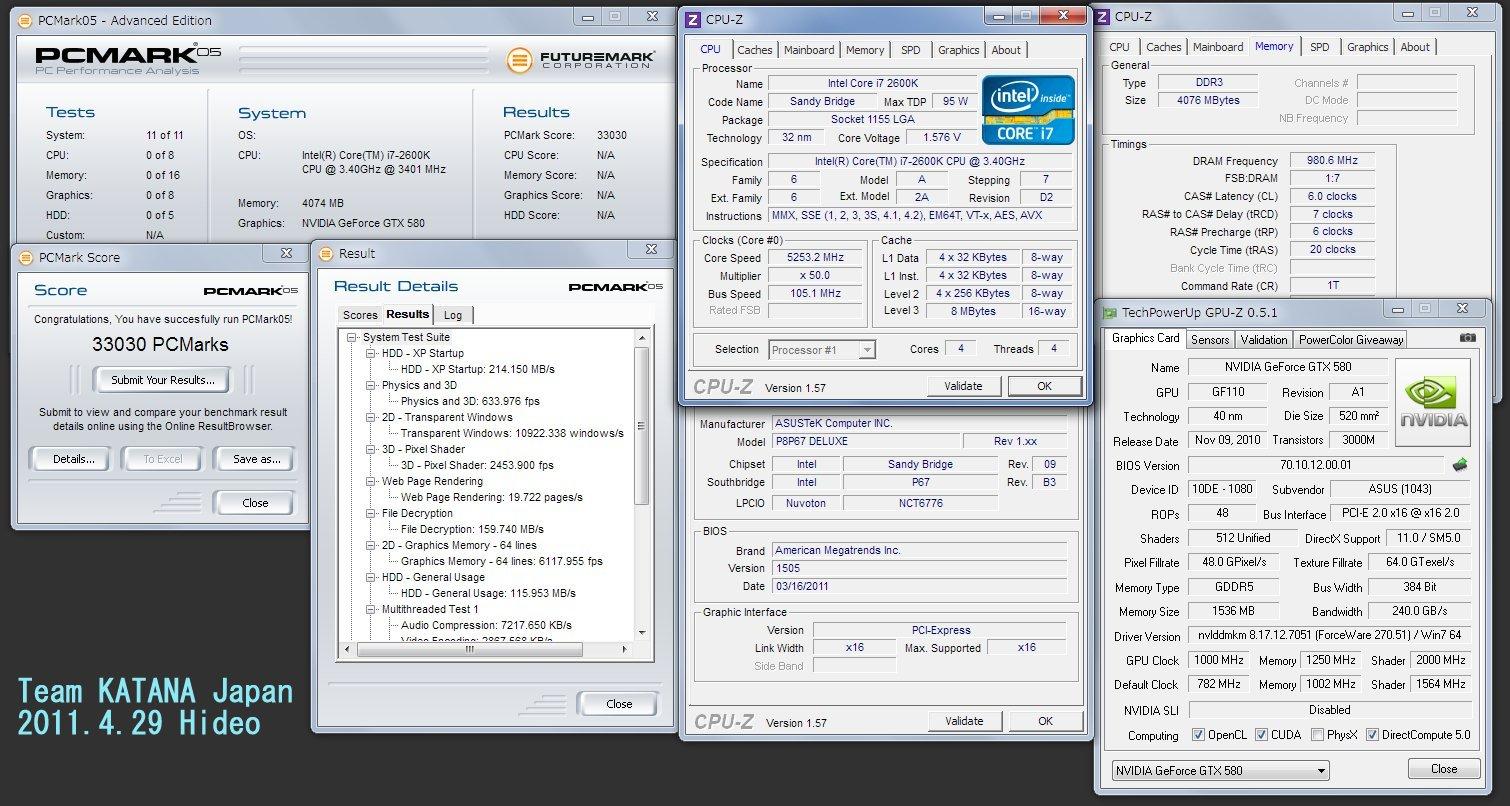The height and width of the screenshot is (806, 1510).
Task: Toggle the OpenCL checkbox in GPU-Z
Action: tap(1198, 735)
